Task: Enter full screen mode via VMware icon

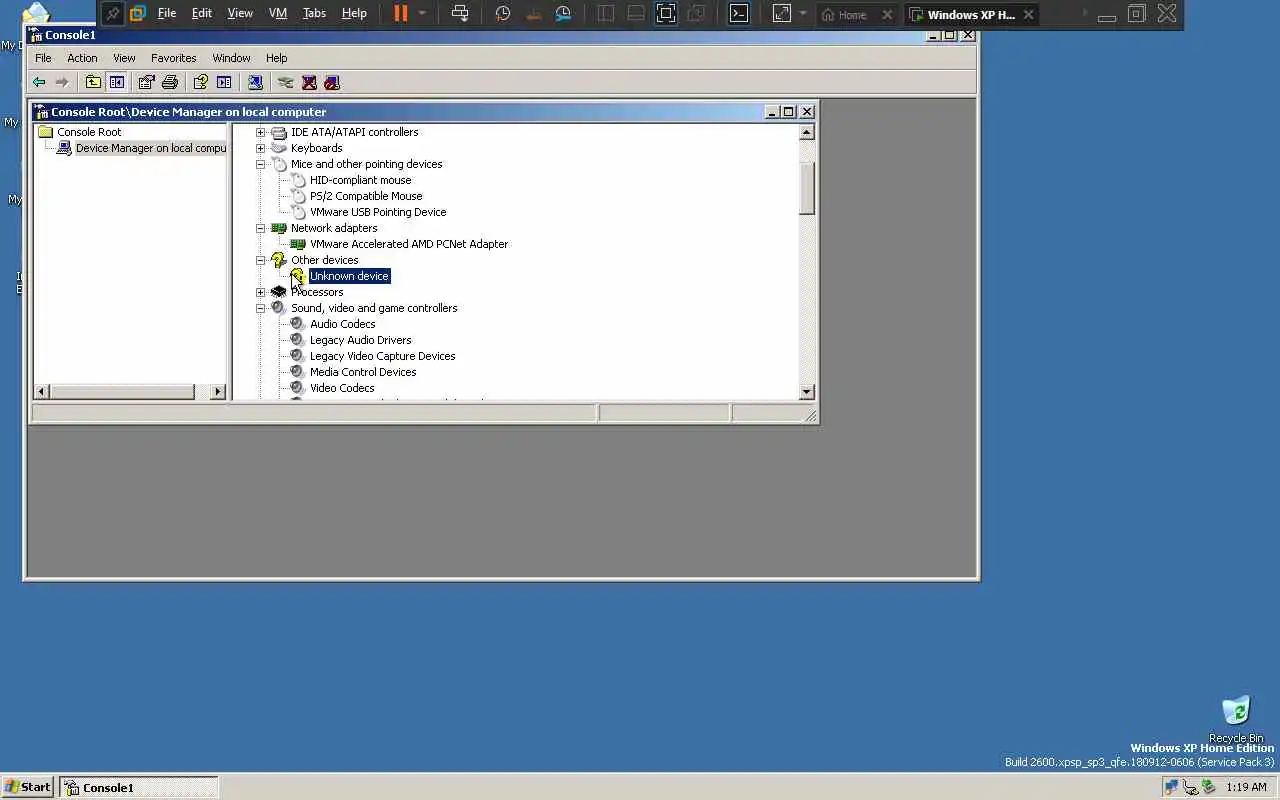Action: coord(666,14)
